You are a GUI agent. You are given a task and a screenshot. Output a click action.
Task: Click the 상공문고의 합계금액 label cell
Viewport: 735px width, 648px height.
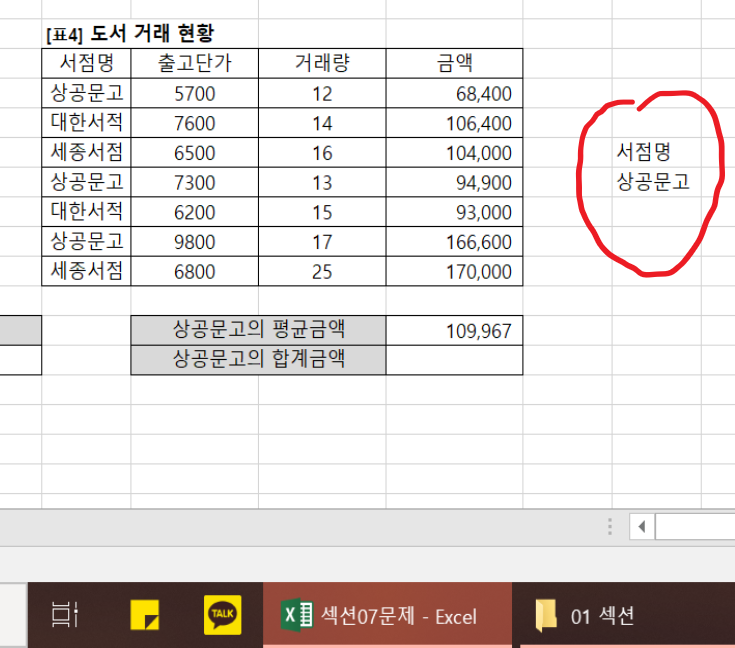pyautogui.click(x=258, y=360)
